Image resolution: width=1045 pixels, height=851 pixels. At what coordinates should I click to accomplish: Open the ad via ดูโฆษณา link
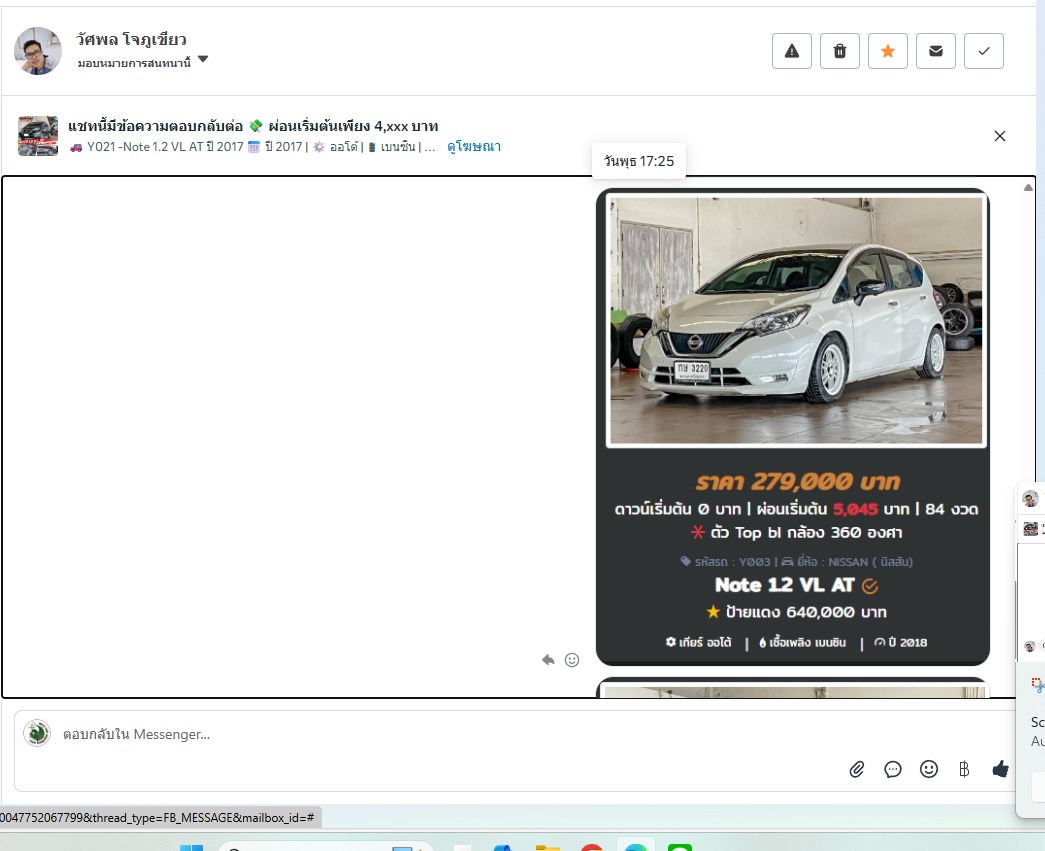(474, 147)
